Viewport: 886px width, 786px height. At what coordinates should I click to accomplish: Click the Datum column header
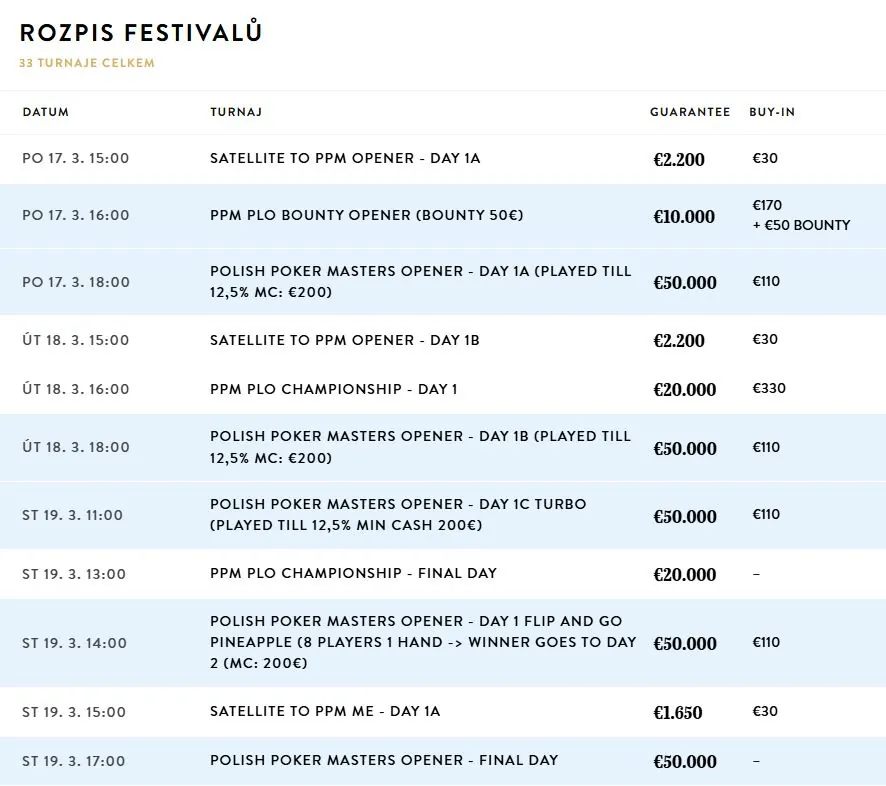point(46,112)
